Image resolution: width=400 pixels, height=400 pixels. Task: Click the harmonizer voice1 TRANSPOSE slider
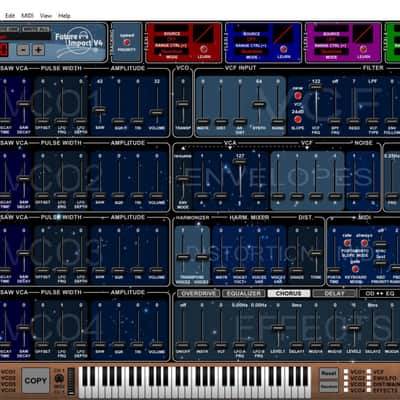(x=183, y=257)
